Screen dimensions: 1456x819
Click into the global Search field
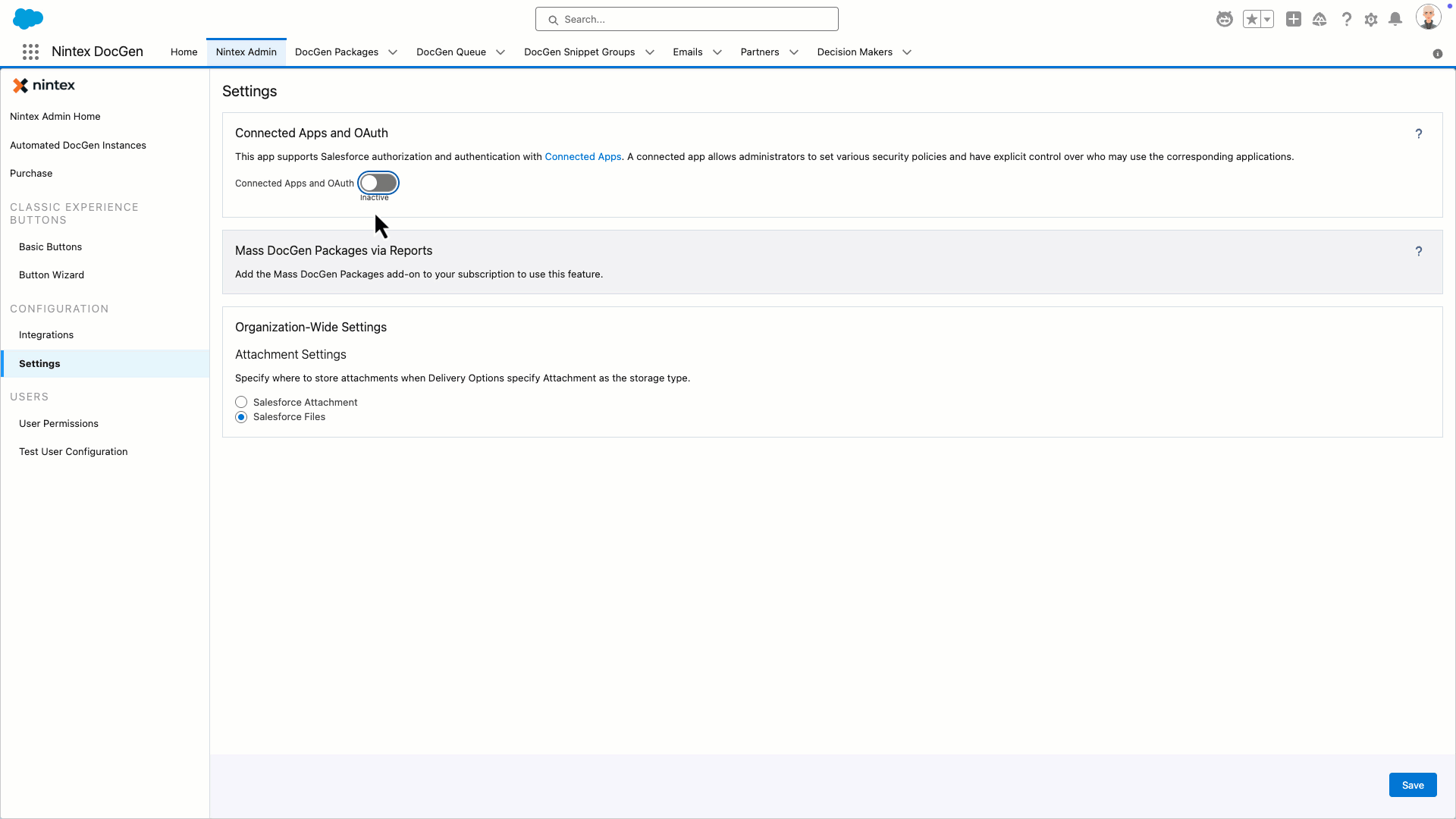click(686, 20)
